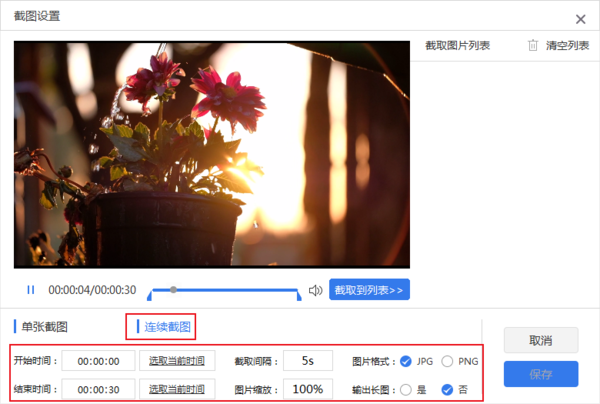
Task: Mute the video volume speaker icon
Action: point(315,290)
